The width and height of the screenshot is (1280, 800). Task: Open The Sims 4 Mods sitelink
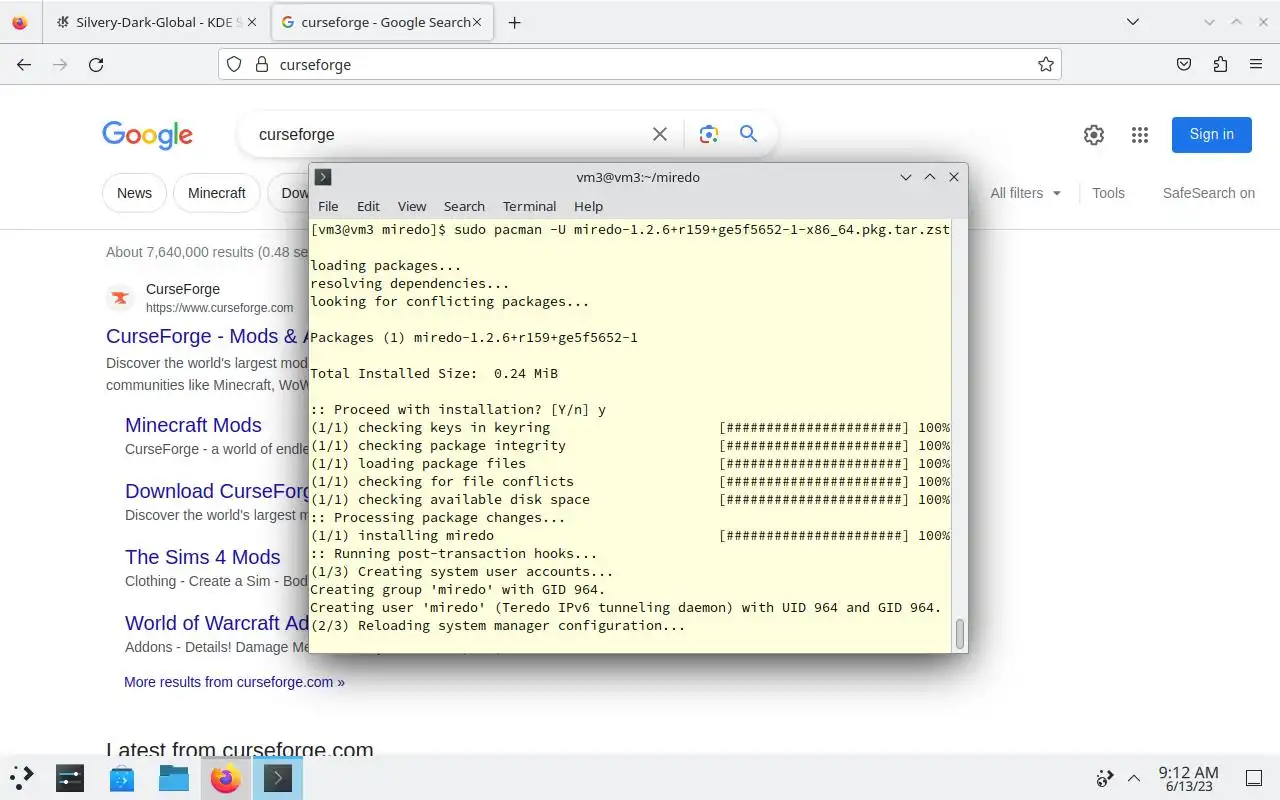(202, 557)
